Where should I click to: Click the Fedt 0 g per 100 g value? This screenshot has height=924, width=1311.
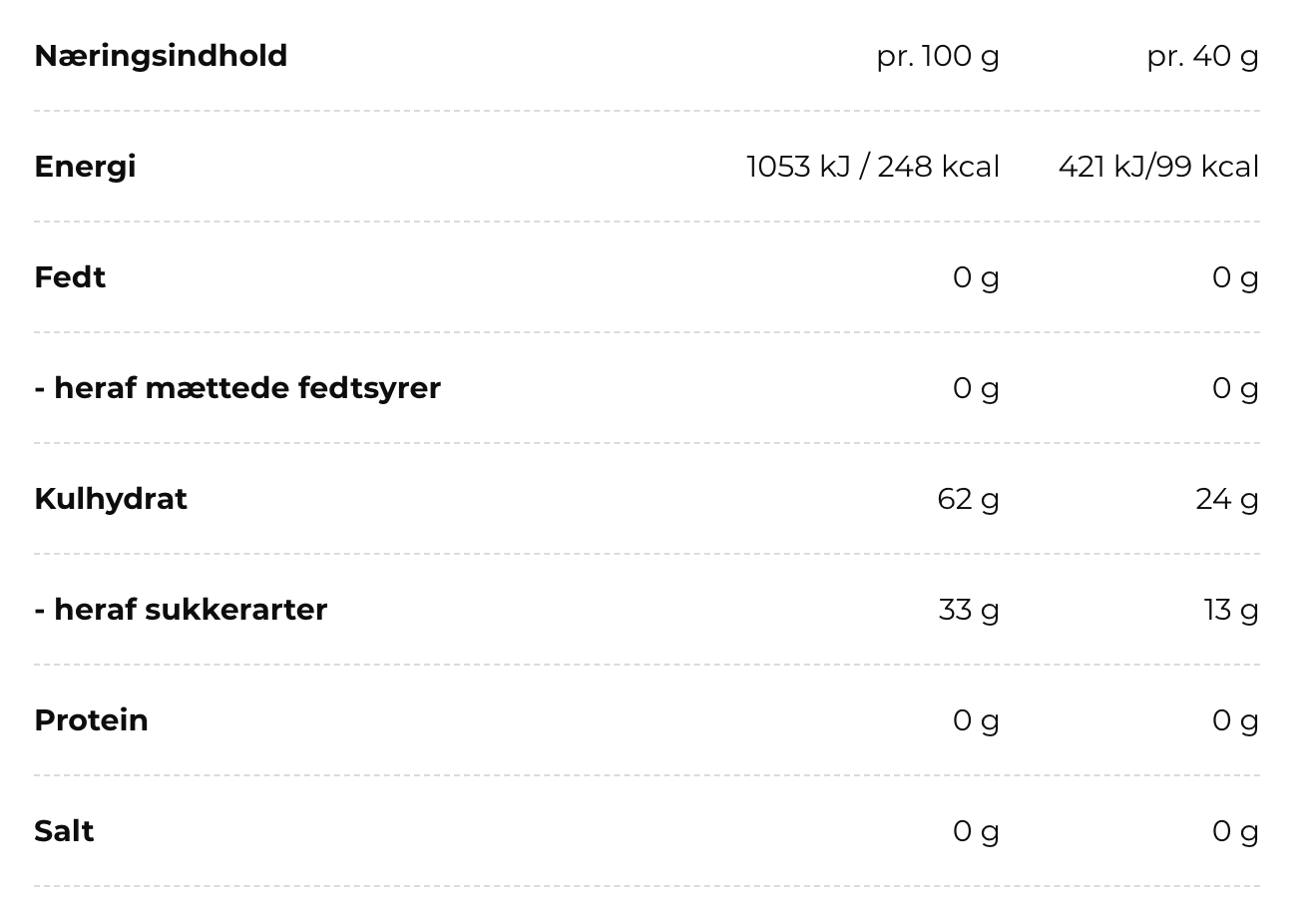[976, 277]
